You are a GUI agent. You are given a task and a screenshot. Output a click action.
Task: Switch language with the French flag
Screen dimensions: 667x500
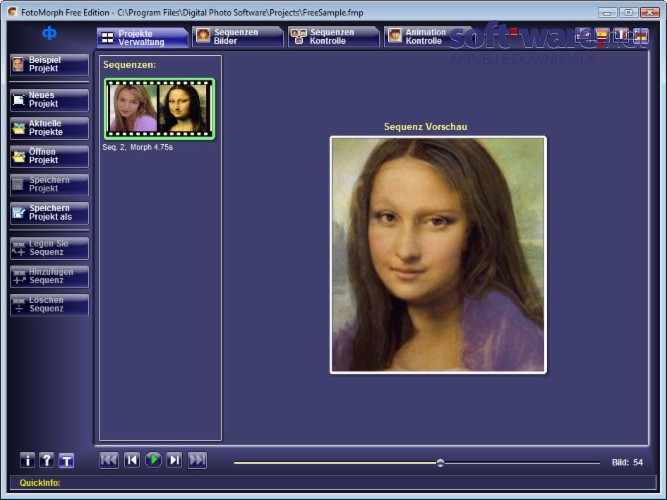(x=621, y=35)
